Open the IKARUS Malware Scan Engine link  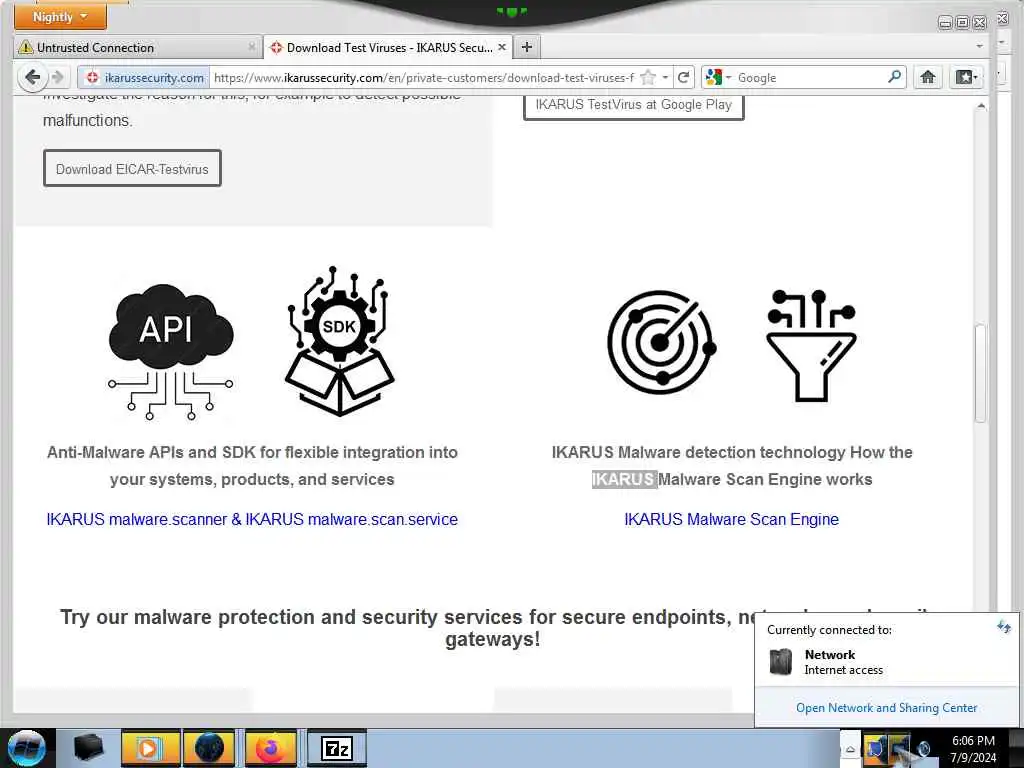tap(731, 519)
